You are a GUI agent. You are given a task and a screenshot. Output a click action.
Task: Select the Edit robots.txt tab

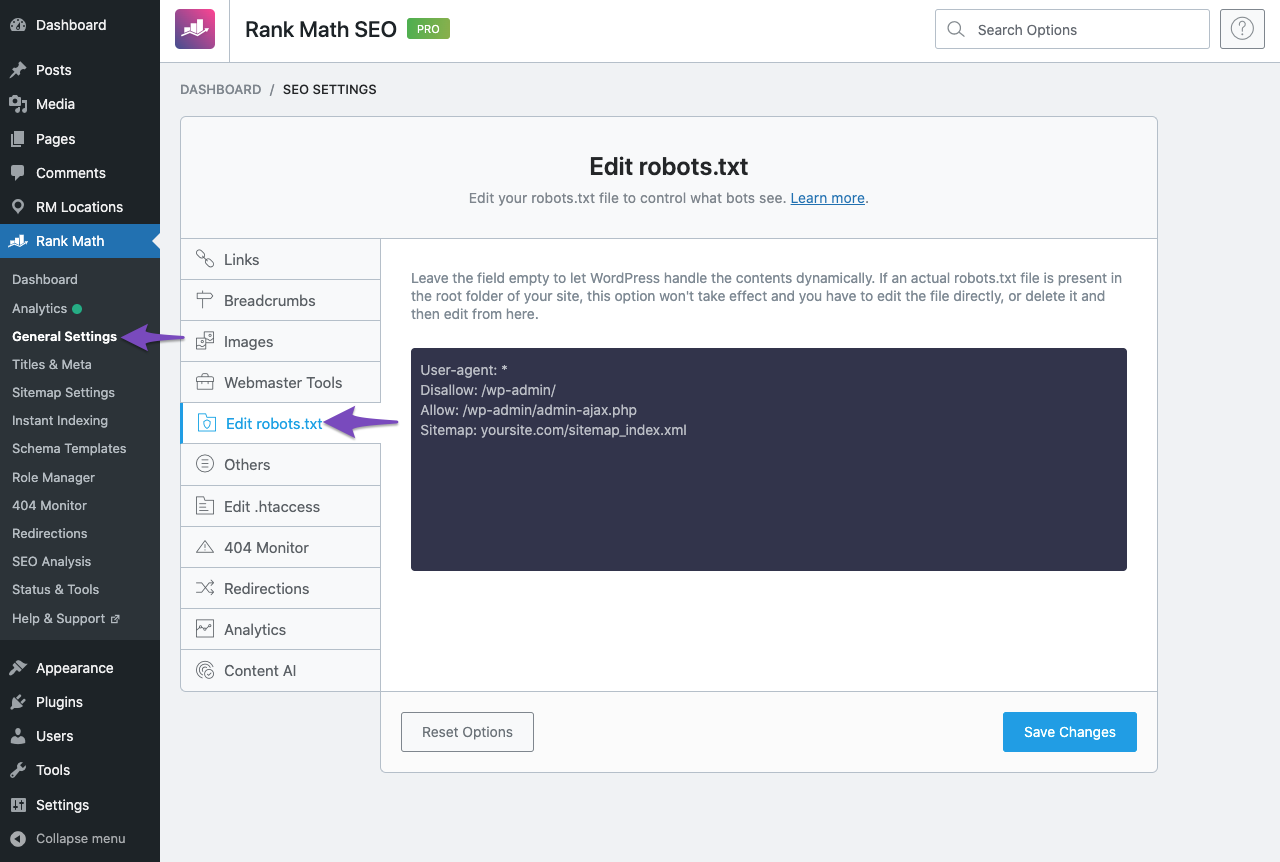pos(281,423)
